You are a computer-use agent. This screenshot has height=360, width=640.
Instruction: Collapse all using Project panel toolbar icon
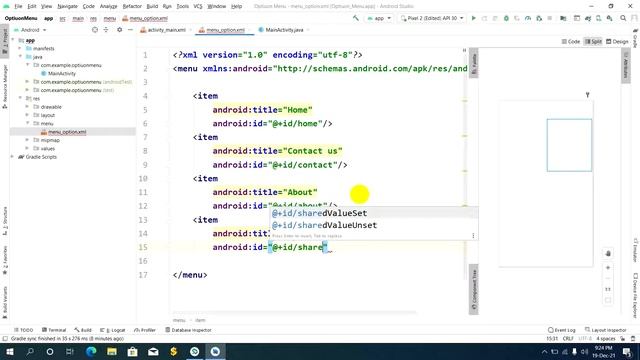pyautogui.click(x=106, y=30)
